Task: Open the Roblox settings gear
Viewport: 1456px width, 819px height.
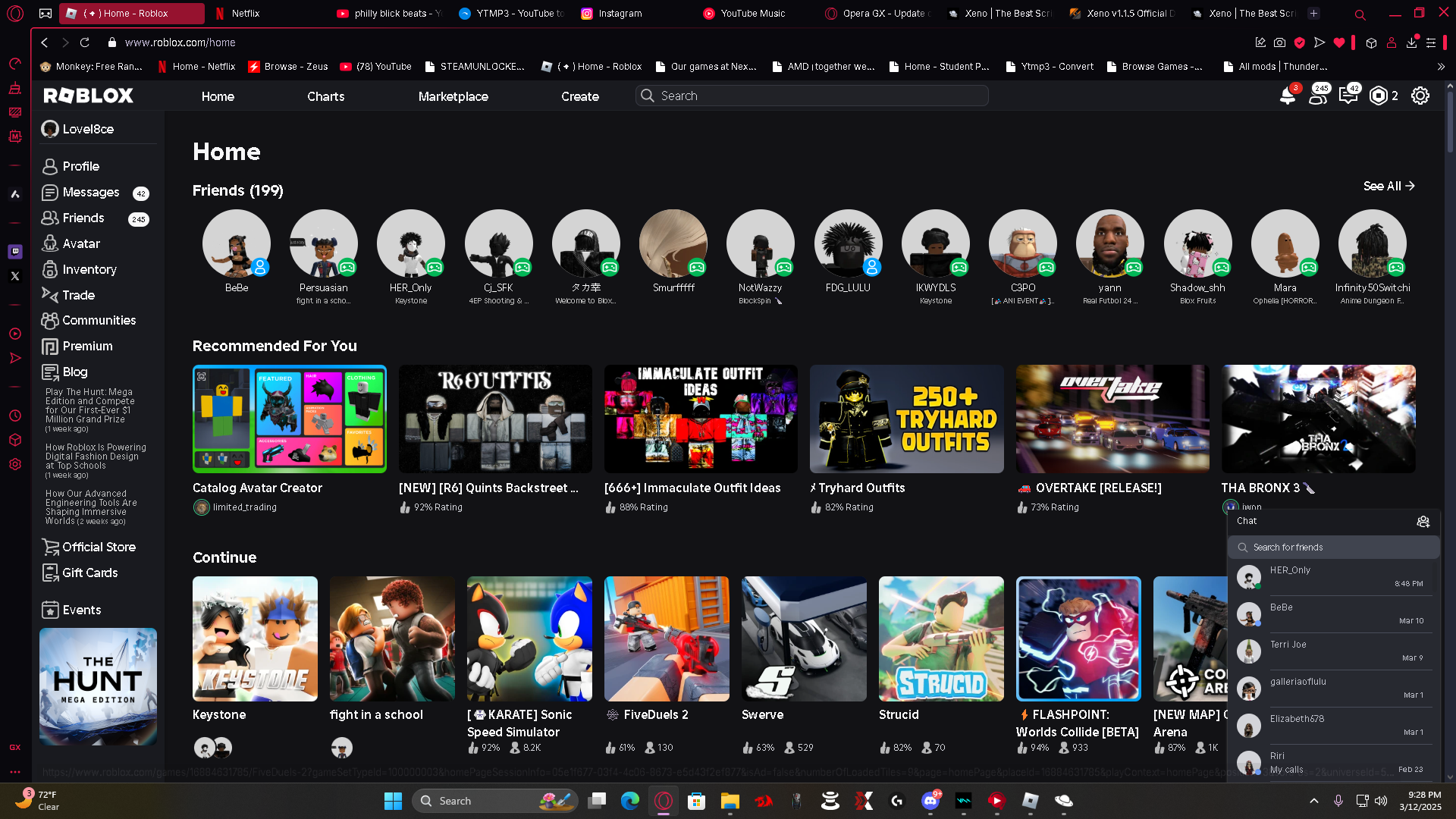Action: pos(1420,96)
